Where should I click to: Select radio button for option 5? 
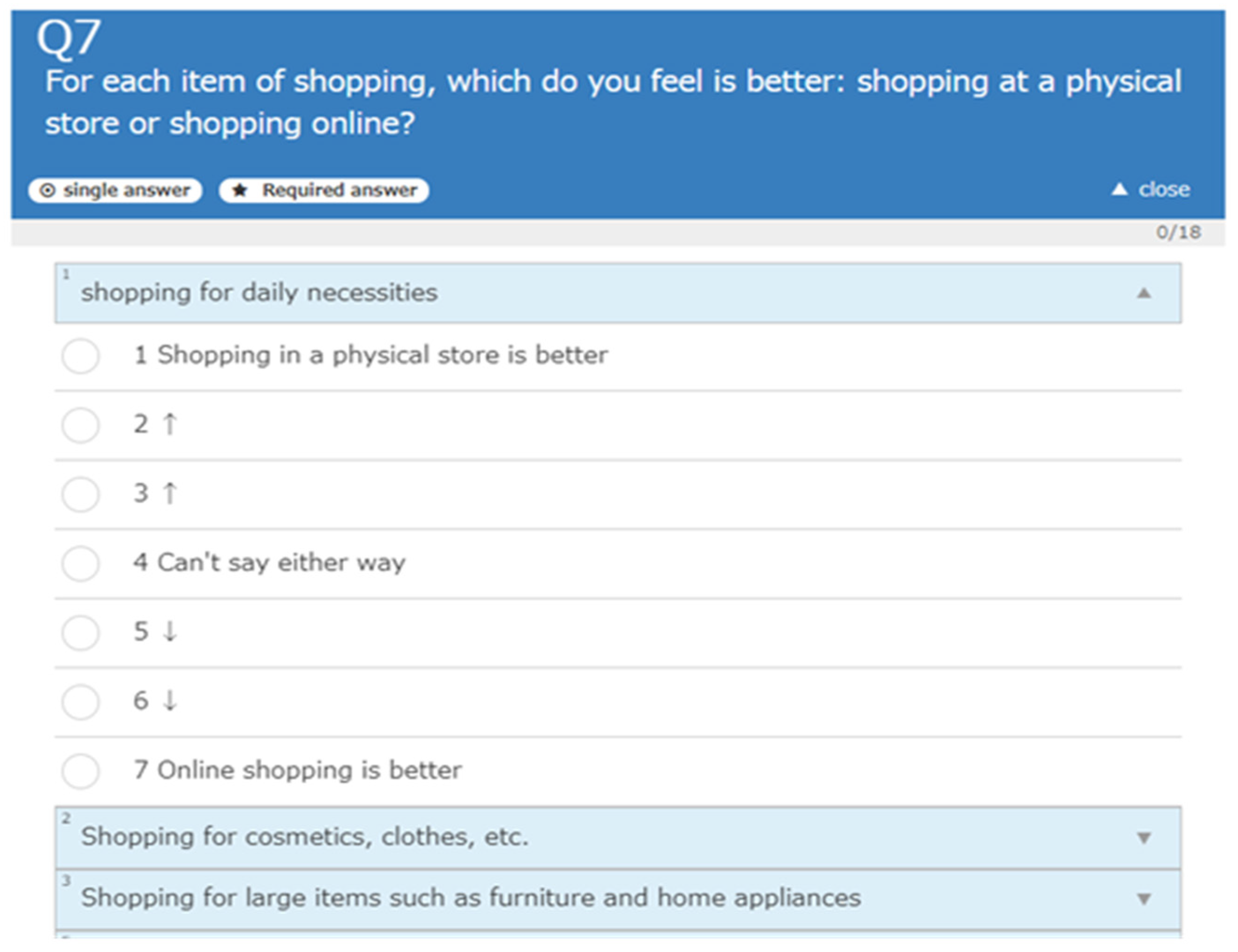81,632
